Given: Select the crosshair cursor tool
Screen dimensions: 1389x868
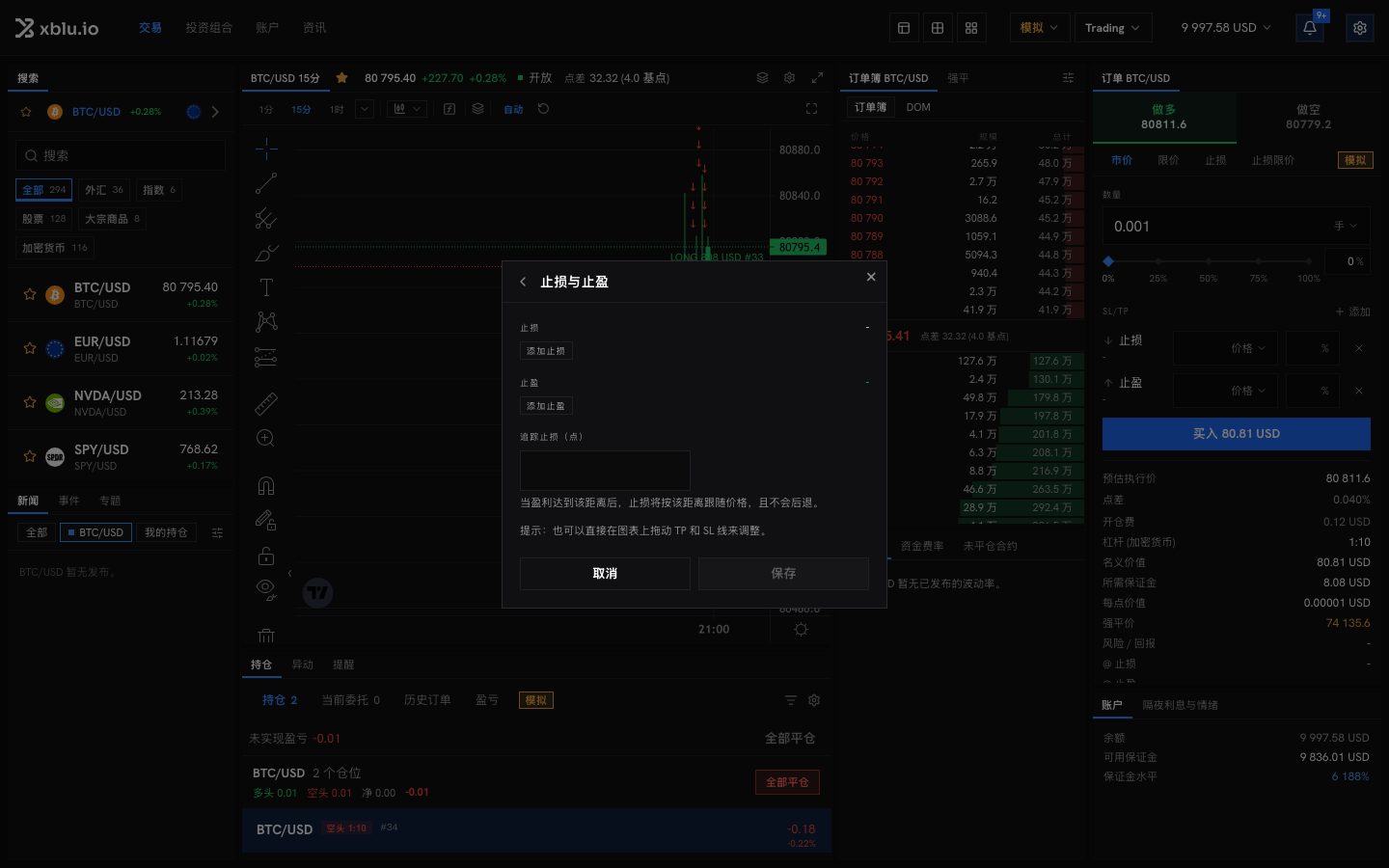Looking at the screenshot, I should [266, 148].
